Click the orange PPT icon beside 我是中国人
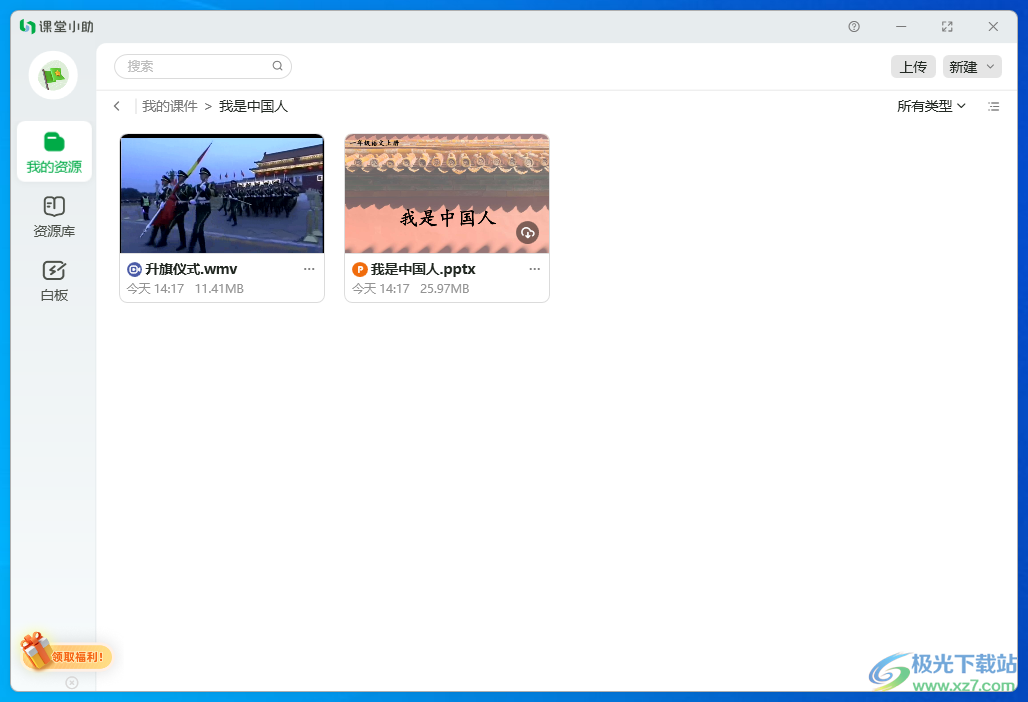 click(359, 269)
